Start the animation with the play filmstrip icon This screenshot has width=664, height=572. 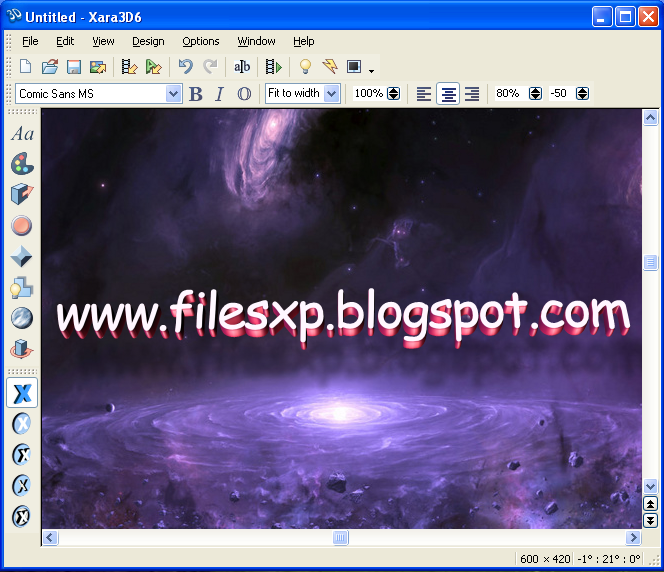274,66
